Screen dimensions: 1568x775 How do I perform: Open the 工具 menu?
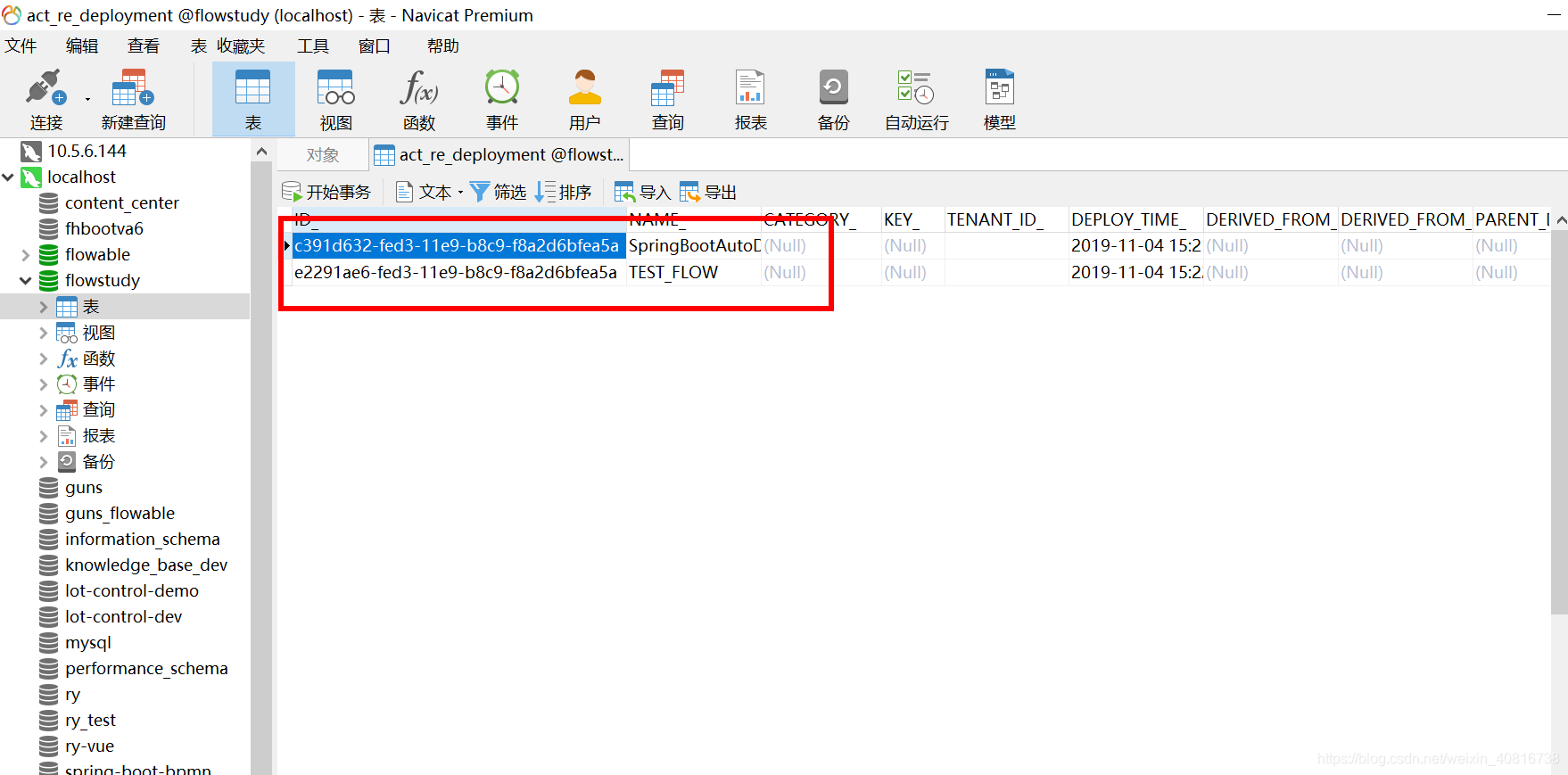(x=313, y=45)
